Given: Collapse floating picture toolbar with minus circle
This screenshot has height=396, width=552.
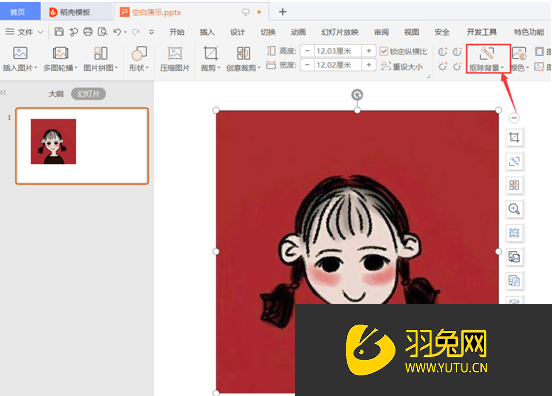Looking at the screenshot, I should click(x=514, y=118).
